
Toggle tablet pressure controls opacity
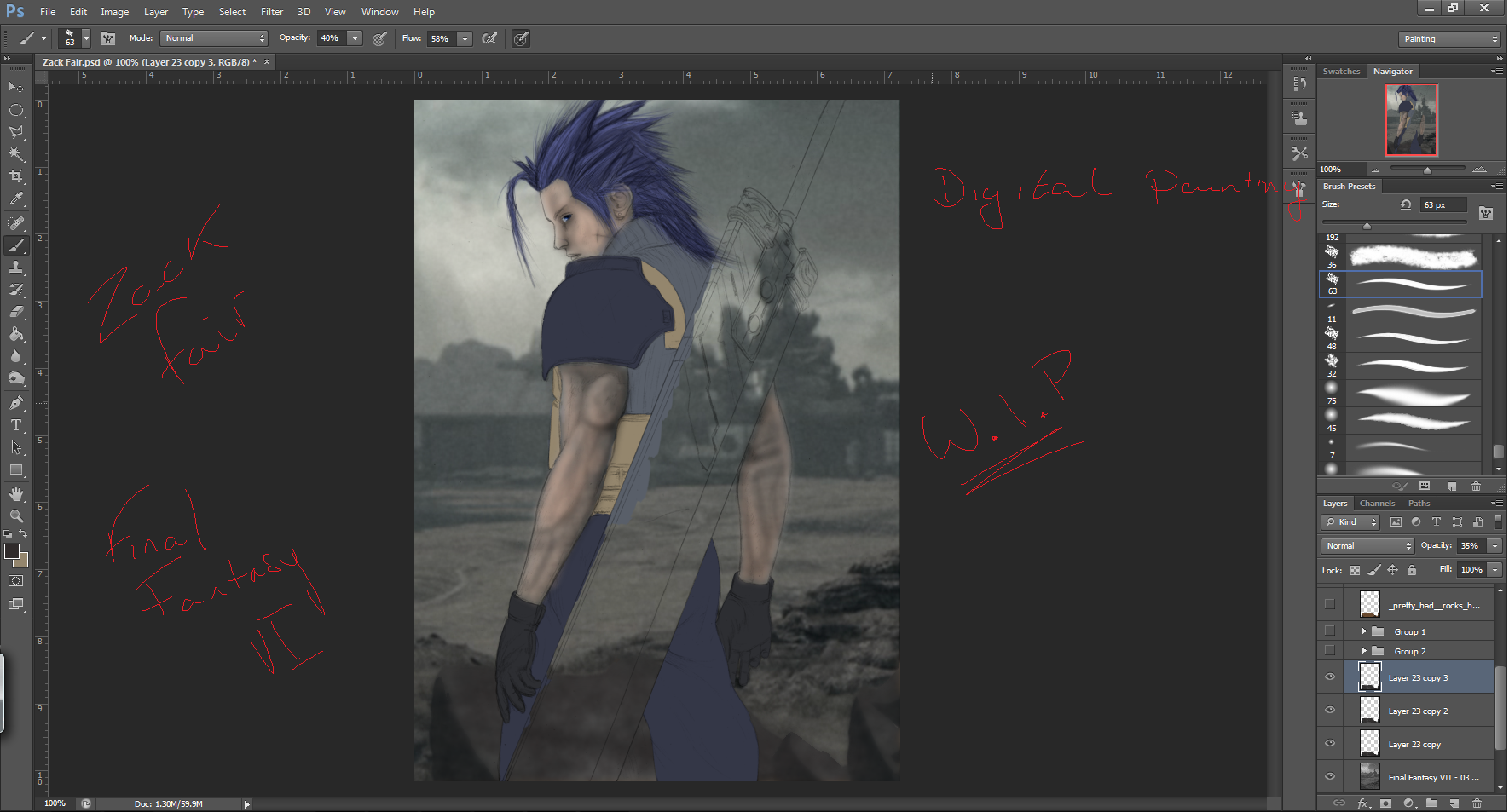[x=380, y=38]
